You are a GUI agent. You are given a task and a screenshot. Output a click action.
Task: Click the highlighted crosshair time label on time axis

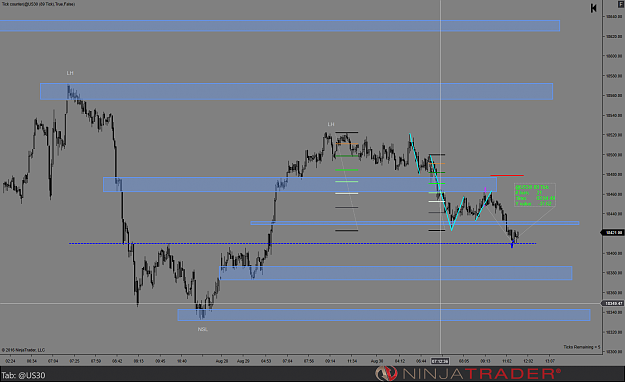point(440,361)
